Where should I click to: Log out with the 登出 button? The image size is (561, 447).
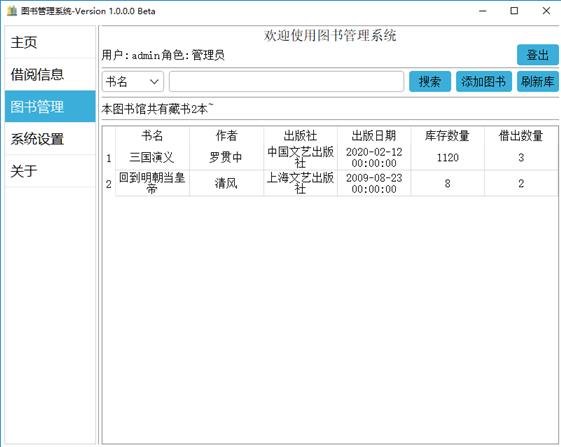pos(538,55)
